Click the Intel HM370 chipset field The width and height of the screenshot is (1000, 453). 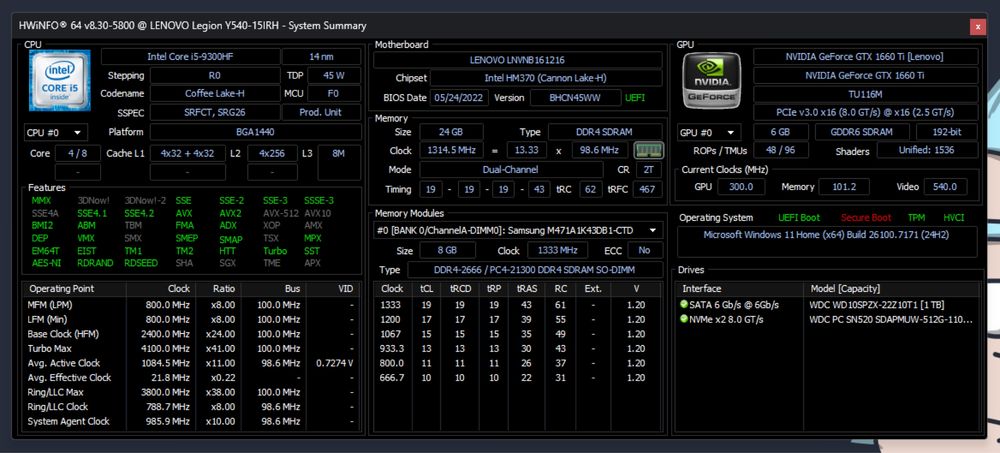coord(546,78)
